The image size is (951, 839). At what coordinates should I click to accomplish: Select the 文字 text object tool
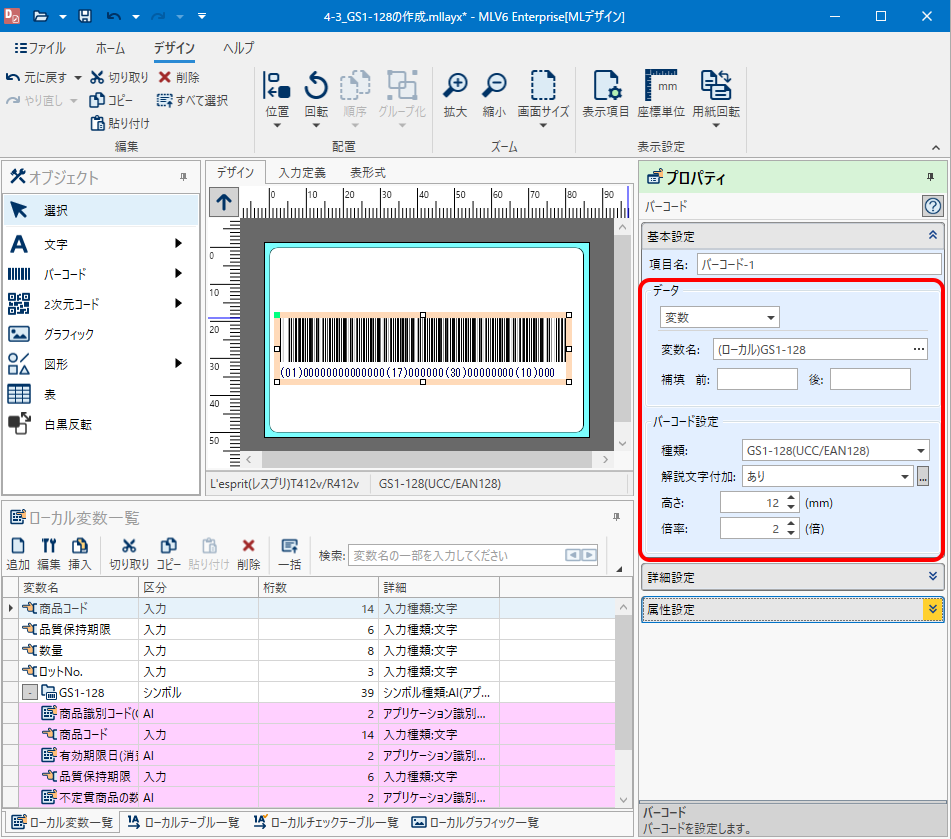101,244
